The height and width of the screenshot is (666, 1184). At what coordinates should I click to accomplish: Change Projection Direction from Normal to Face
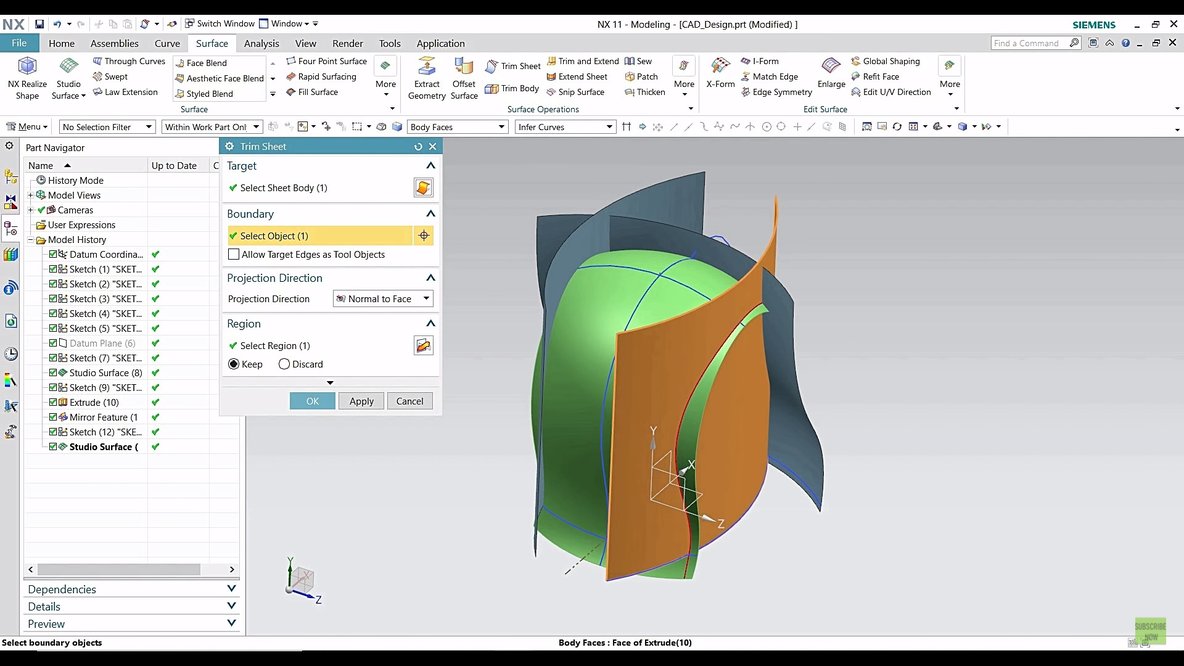click(427, 297)
